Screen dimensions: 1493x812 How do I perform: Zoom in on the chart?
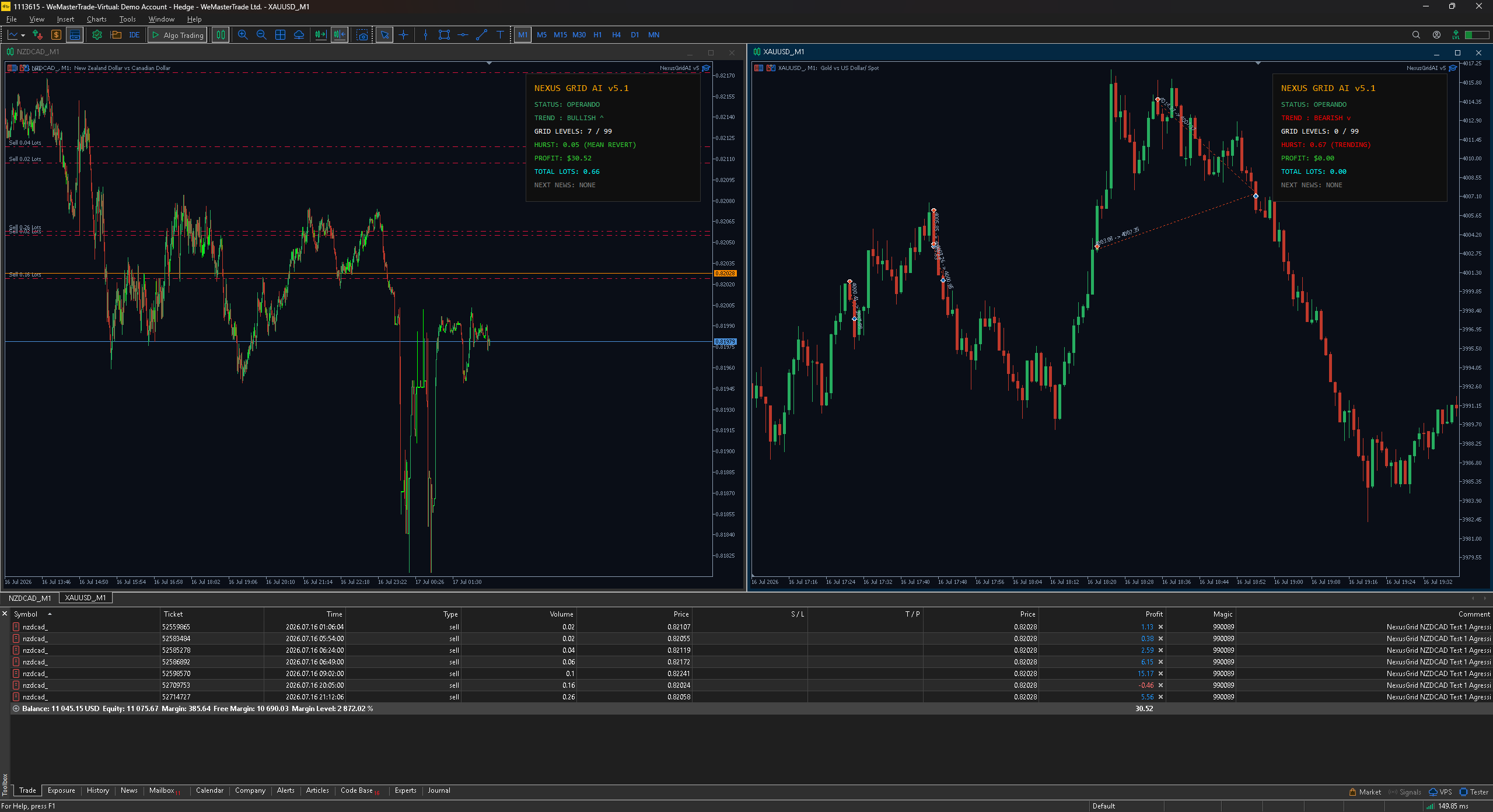pyautogui.click(x=243, y=35)
